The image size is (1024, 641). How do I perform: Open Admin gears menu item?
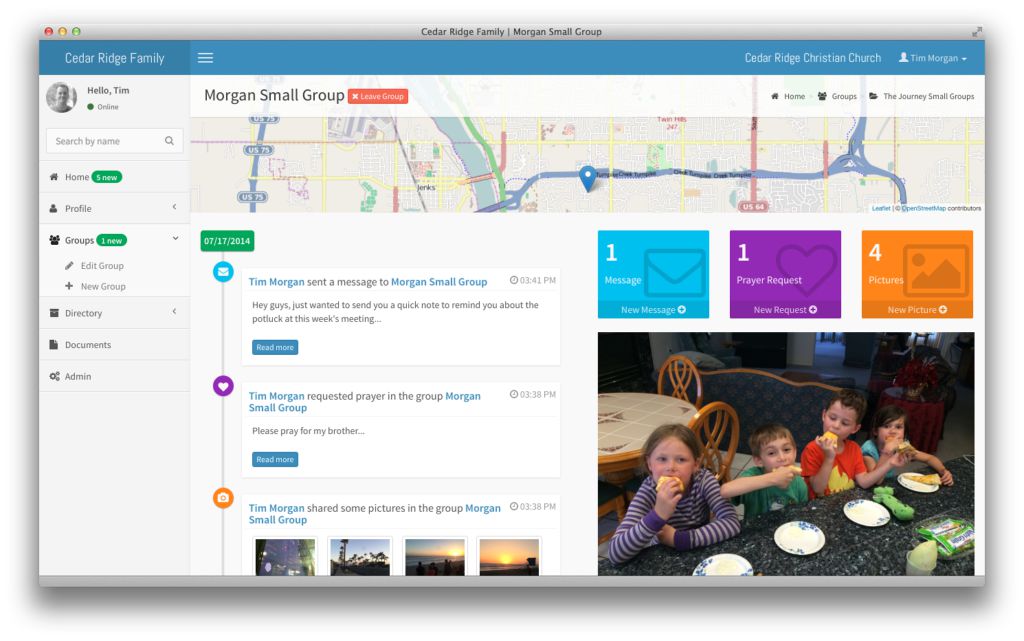tap(77, 376)
